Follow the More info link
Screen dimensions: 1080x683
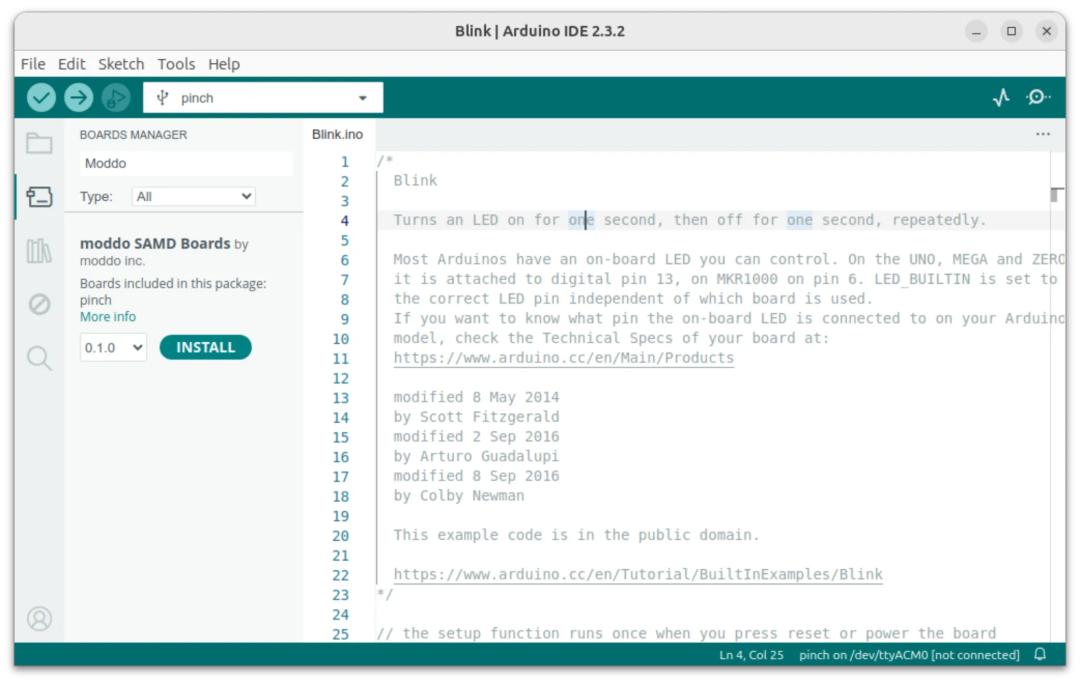[x=107, y=317]
